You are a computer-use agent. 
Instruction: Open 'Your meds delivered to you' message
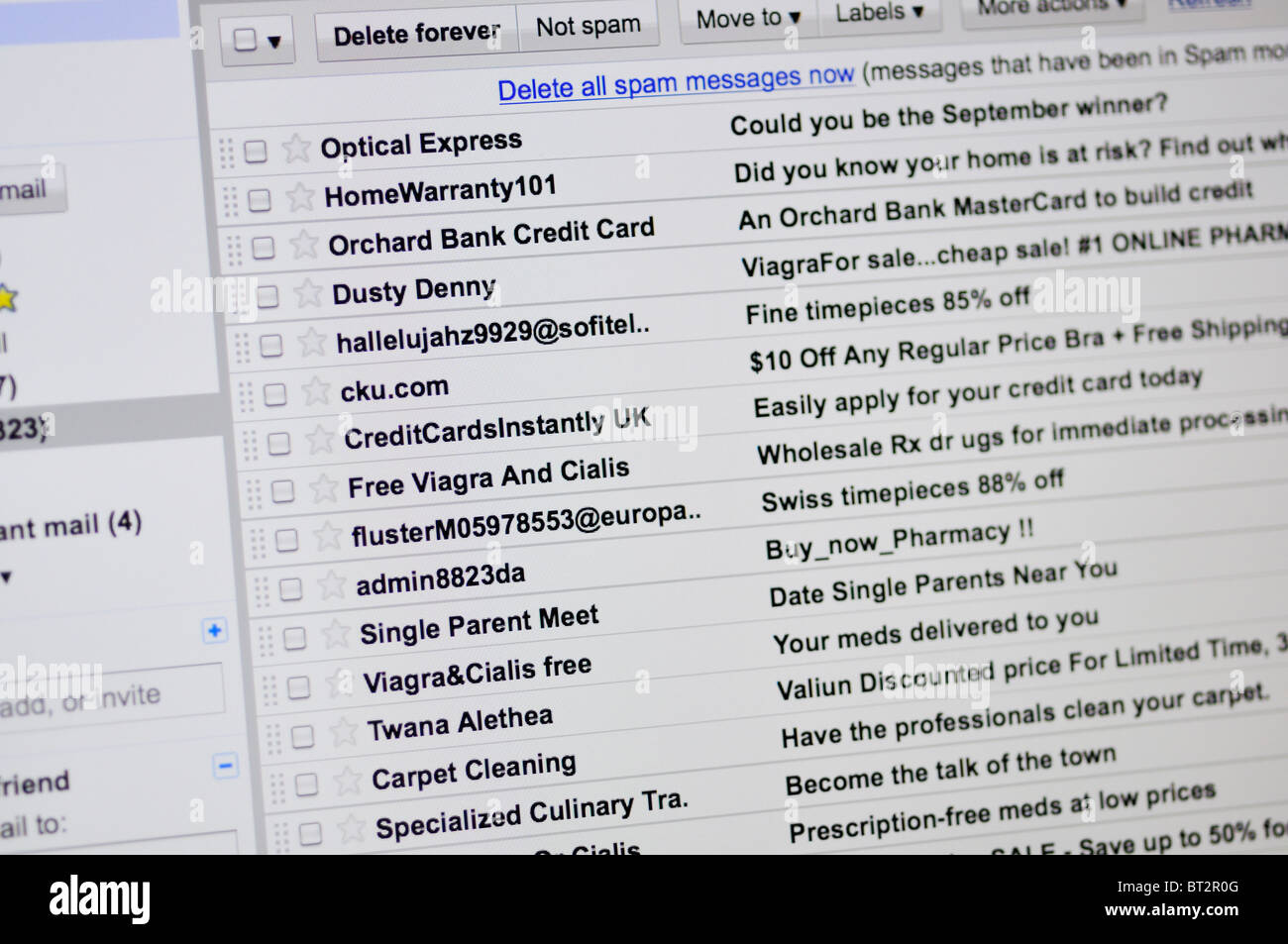(x=935, y=631)
